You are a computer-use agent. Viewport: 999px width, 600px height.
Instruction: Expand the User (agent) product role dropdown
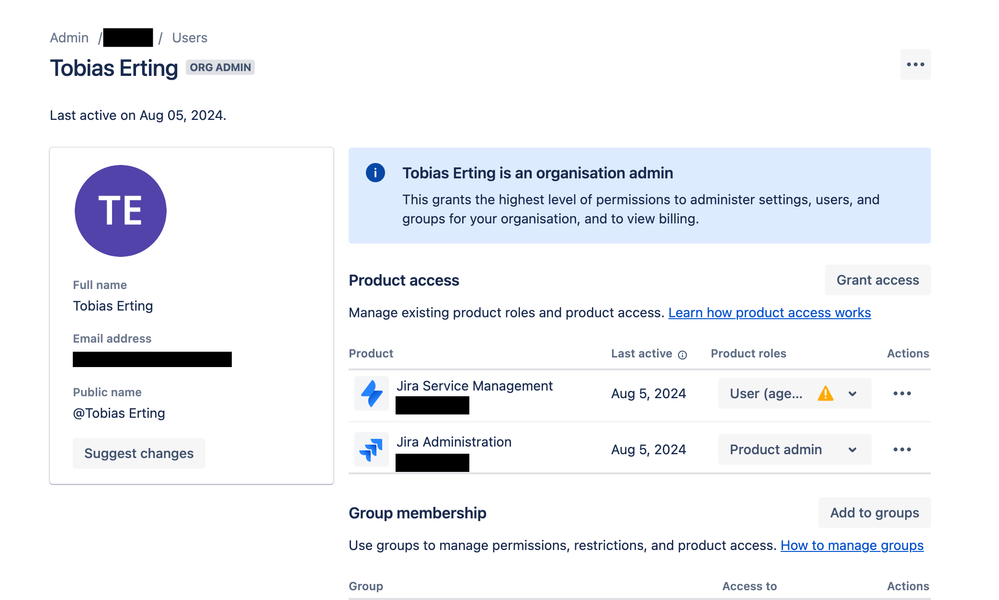pyautogui.click(x=852, y=394)
